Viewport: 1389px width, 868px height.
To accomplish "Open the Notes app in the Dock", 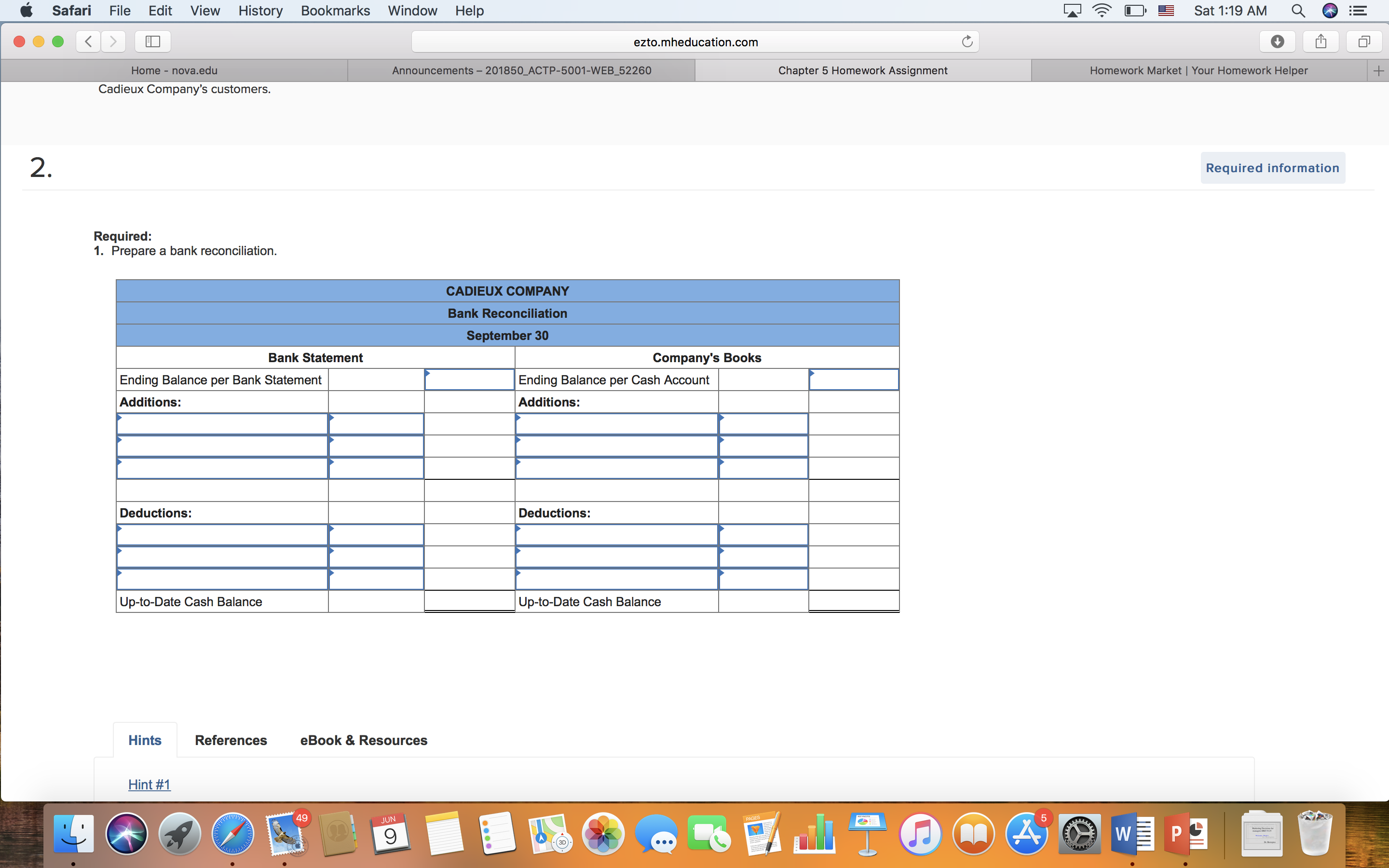I will coord(444,834).
